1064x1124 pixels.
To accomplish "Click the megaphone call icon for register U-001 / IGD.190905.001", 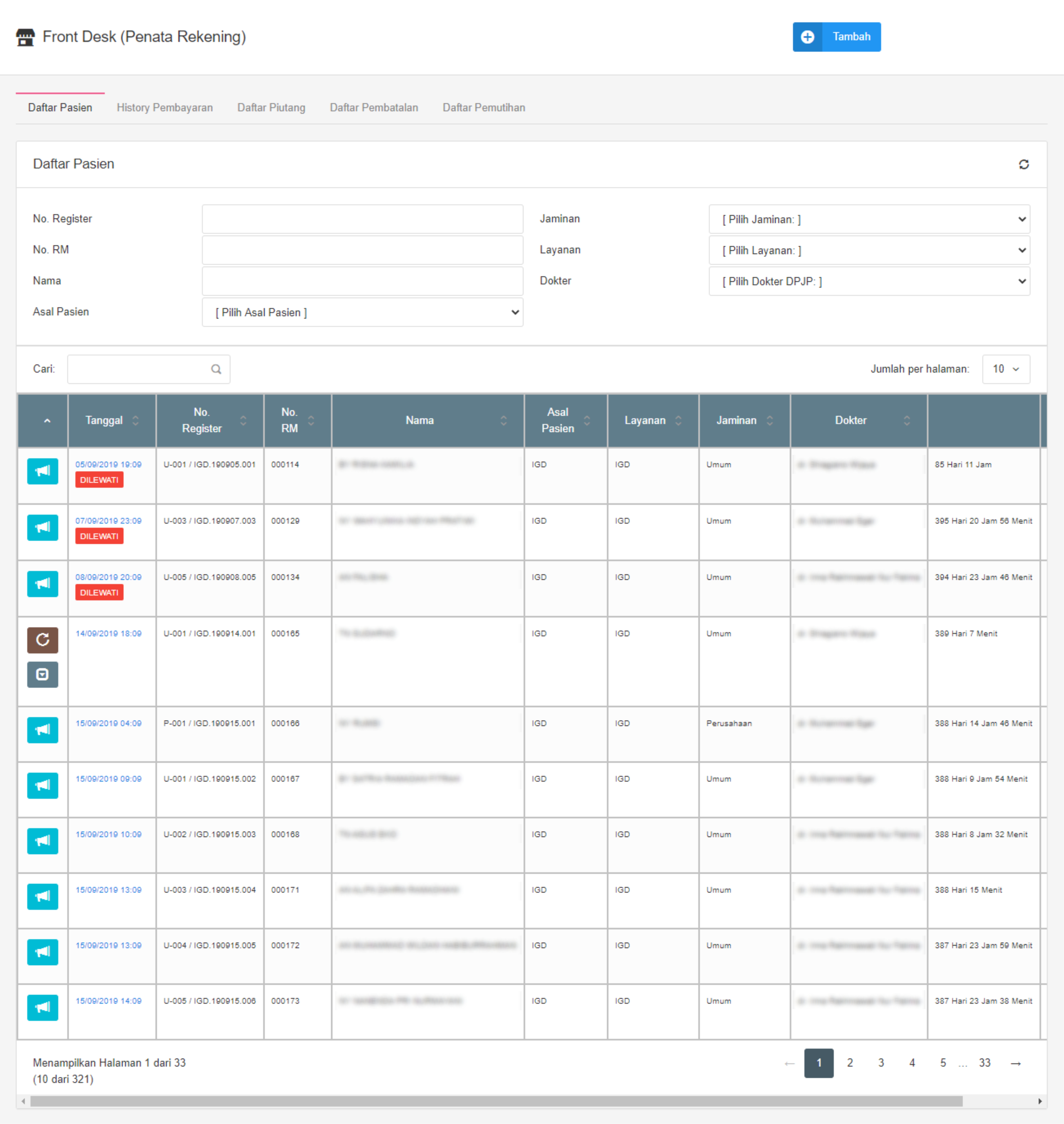I will [x=43, y=471].
